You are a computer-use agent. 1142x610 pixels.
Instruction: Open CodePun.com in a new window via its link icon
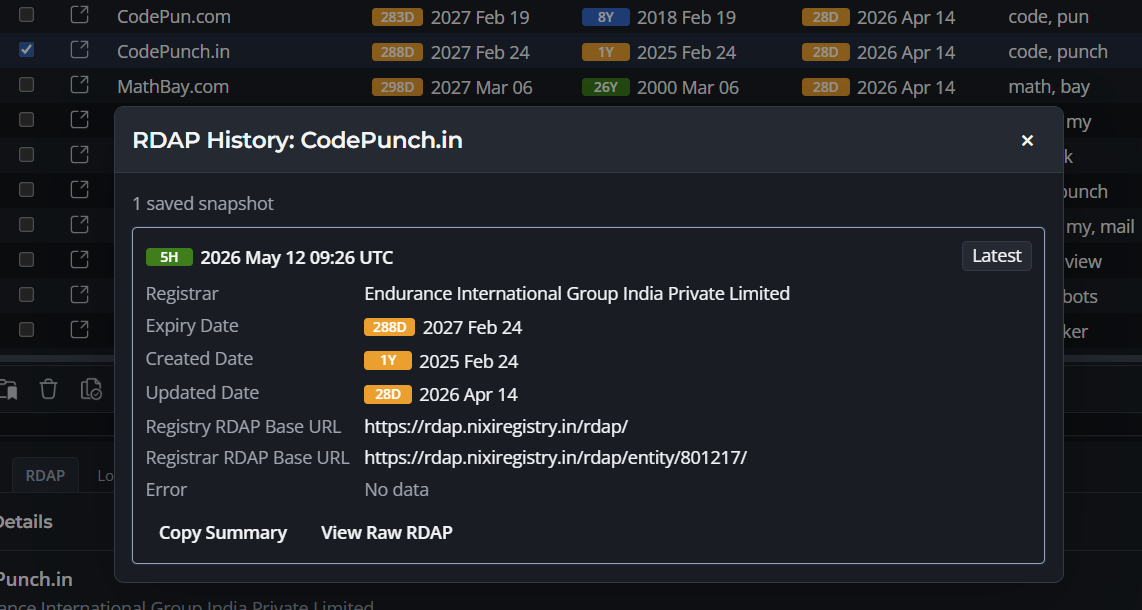(x=79, y=15)
